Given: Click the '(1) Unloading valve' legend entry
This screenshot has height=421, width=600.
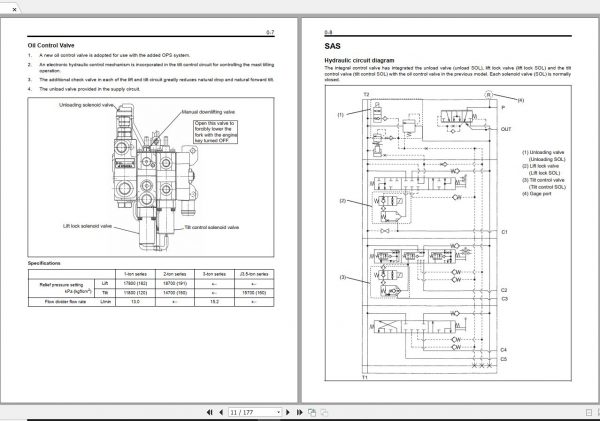Looking at the screenshot, I should [543, 152].
